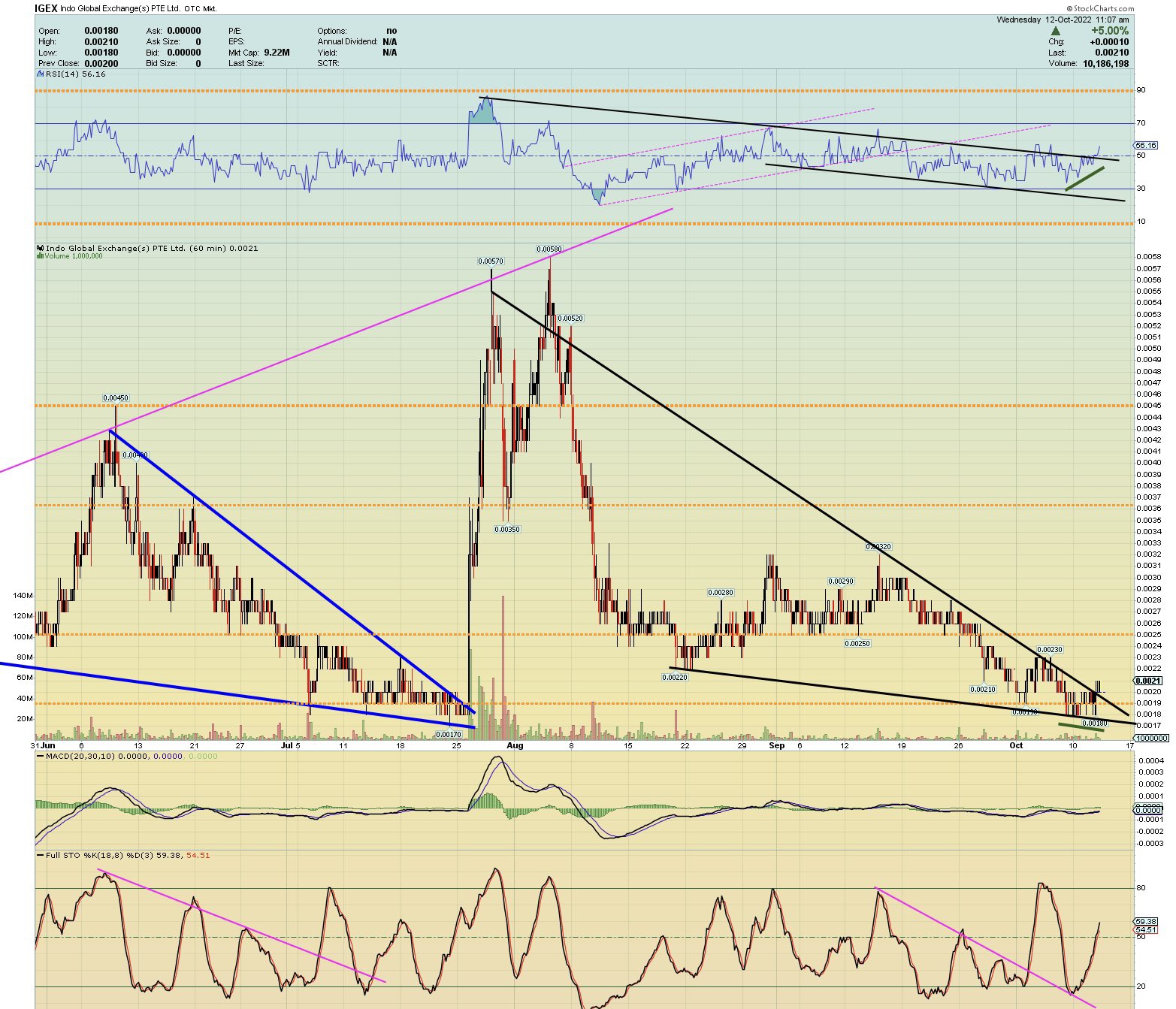Click the '0.00280' price label
1176x1009 pixels.
(721, 592)
